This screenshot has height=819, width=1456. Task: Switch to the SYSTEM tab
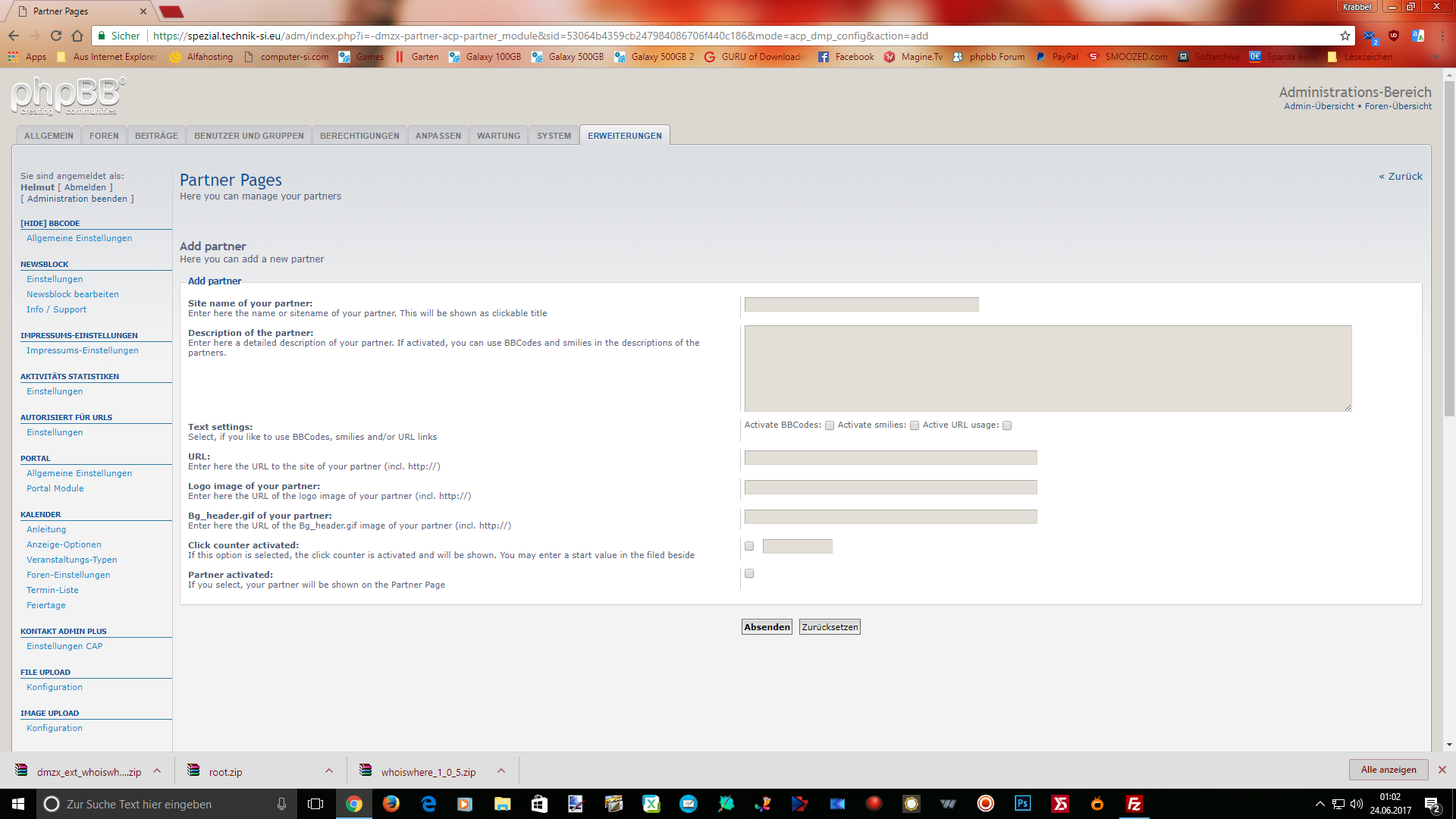coord(554,136)
